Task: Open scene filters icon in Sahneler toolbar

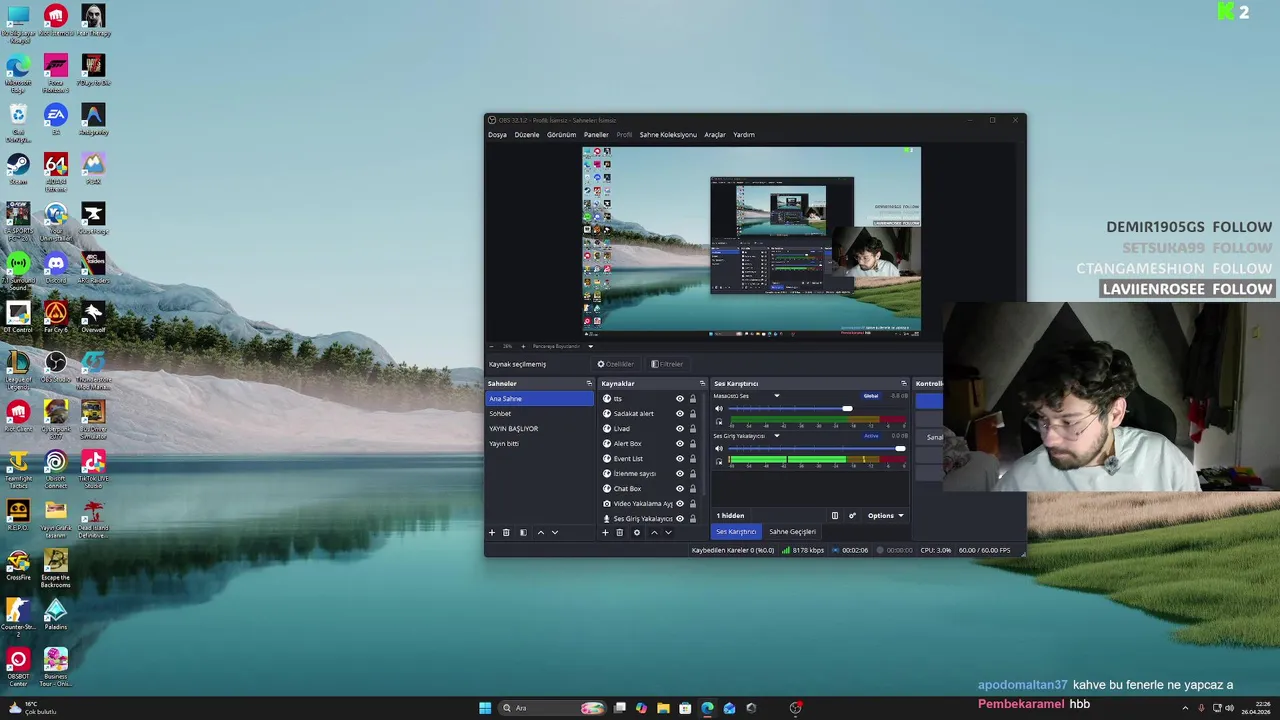Action: 523,533
